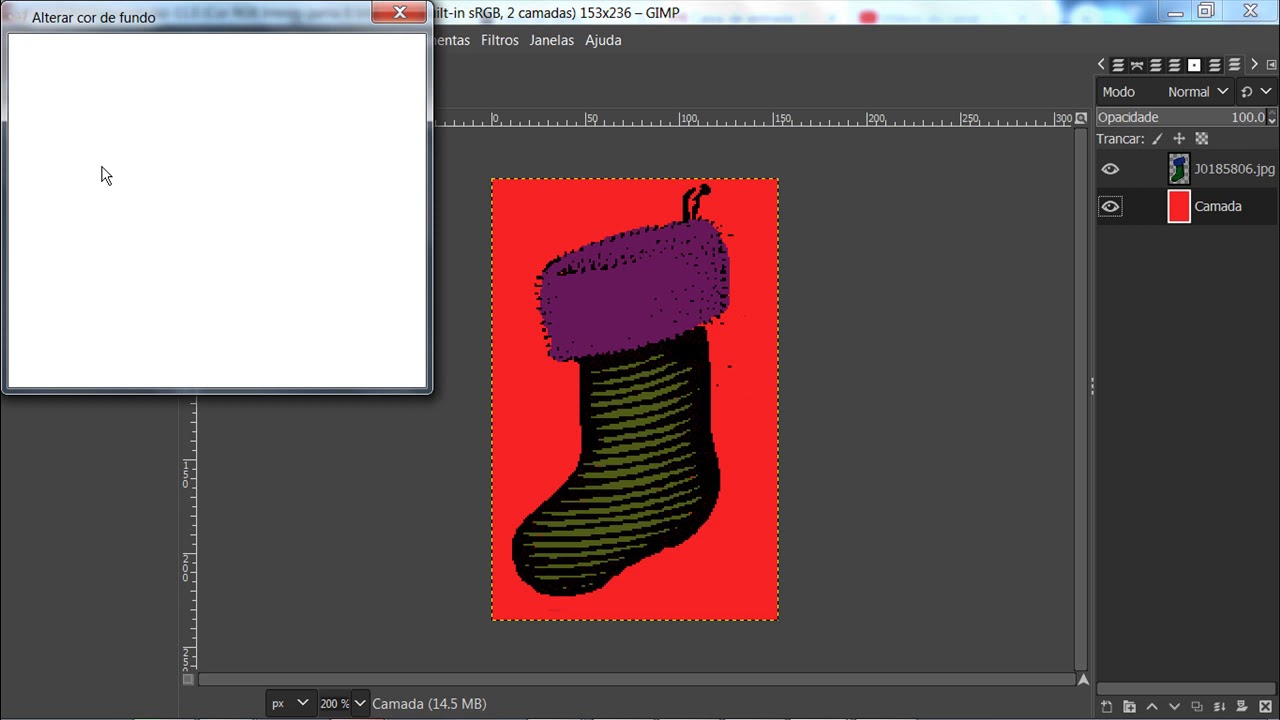Click the Camada layer name
Image resolution: width=1280 pixels, height=720 pixels.
[1218, 206]
